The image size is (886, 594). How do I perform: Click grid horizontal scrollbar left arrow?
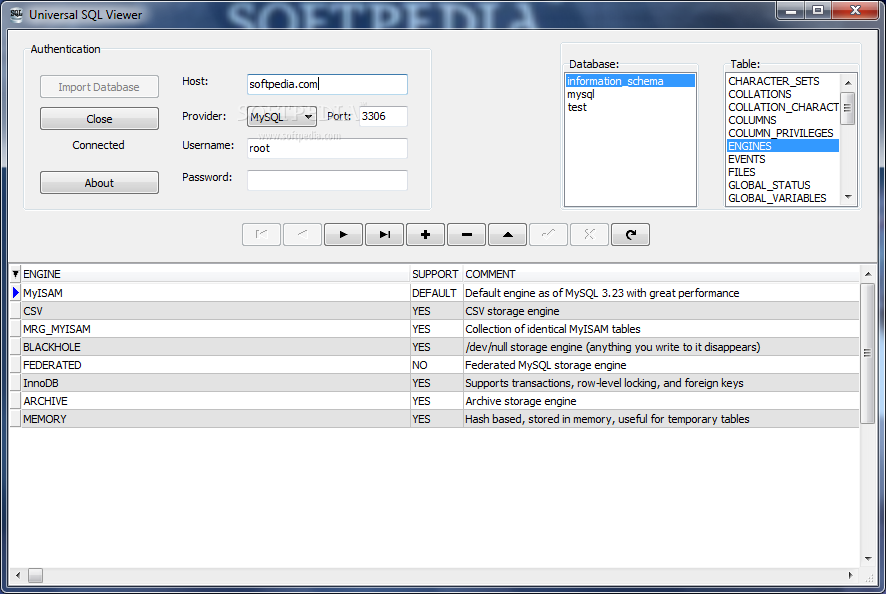coord(18,575)
